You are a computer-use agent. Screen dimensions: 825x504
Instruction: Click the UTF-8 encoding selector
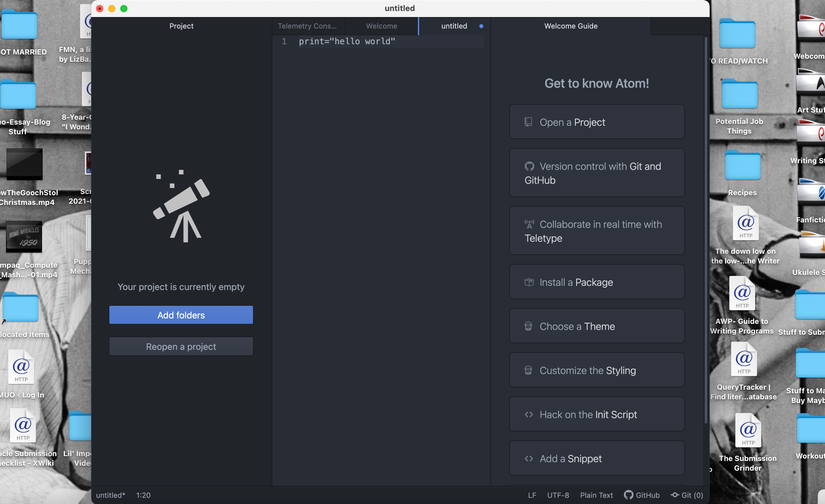point(558,495)
